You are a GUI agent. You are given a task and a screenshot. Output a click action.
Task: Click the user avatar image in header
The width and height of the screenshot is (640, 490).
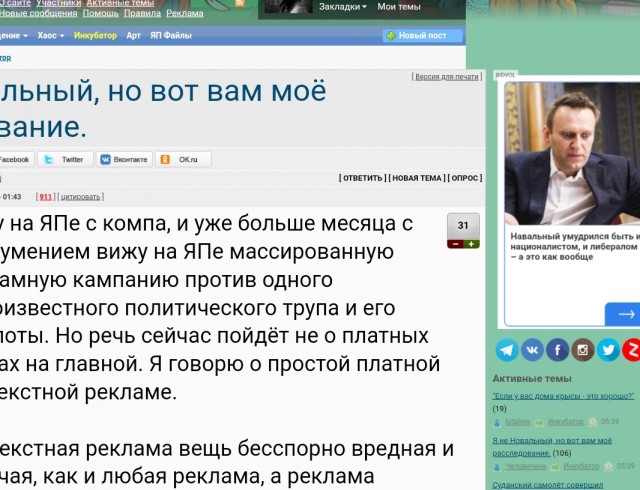click(289, 6)
